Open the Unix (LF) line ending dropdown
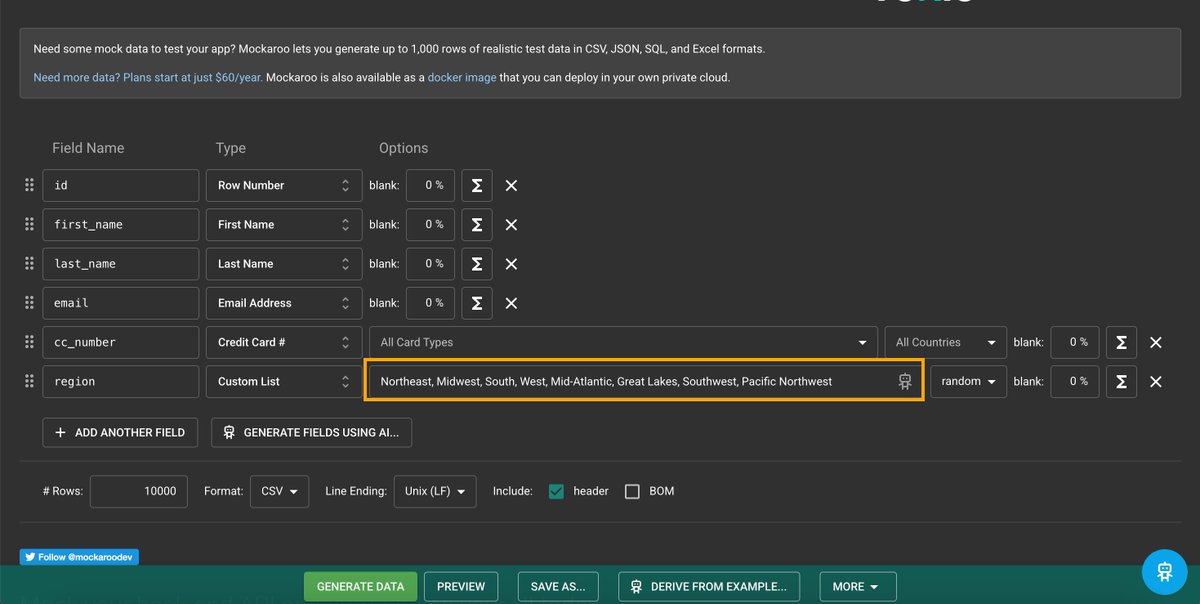The width and height of the screenshot is (1200, 604). 436,491
